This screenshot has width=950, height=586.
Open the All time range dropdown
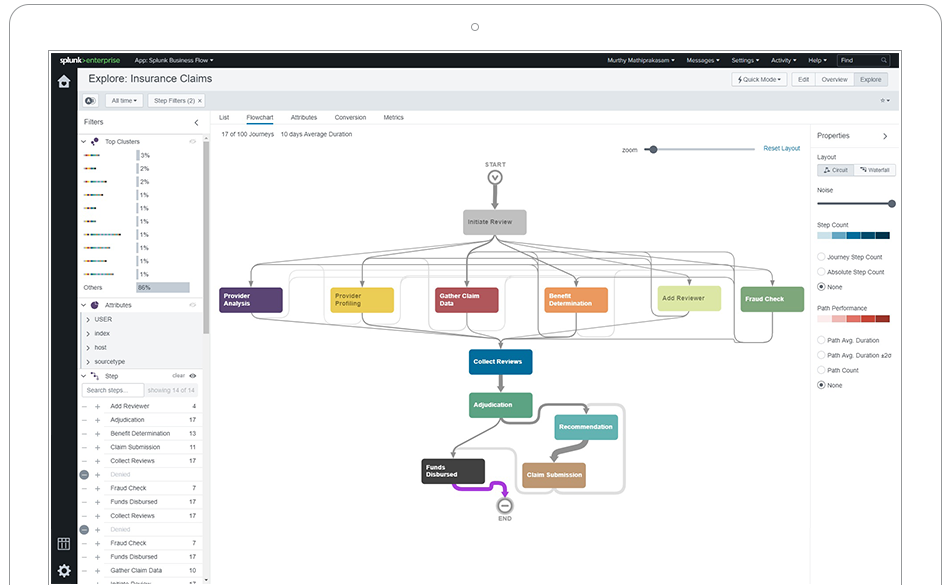[124, 101]
